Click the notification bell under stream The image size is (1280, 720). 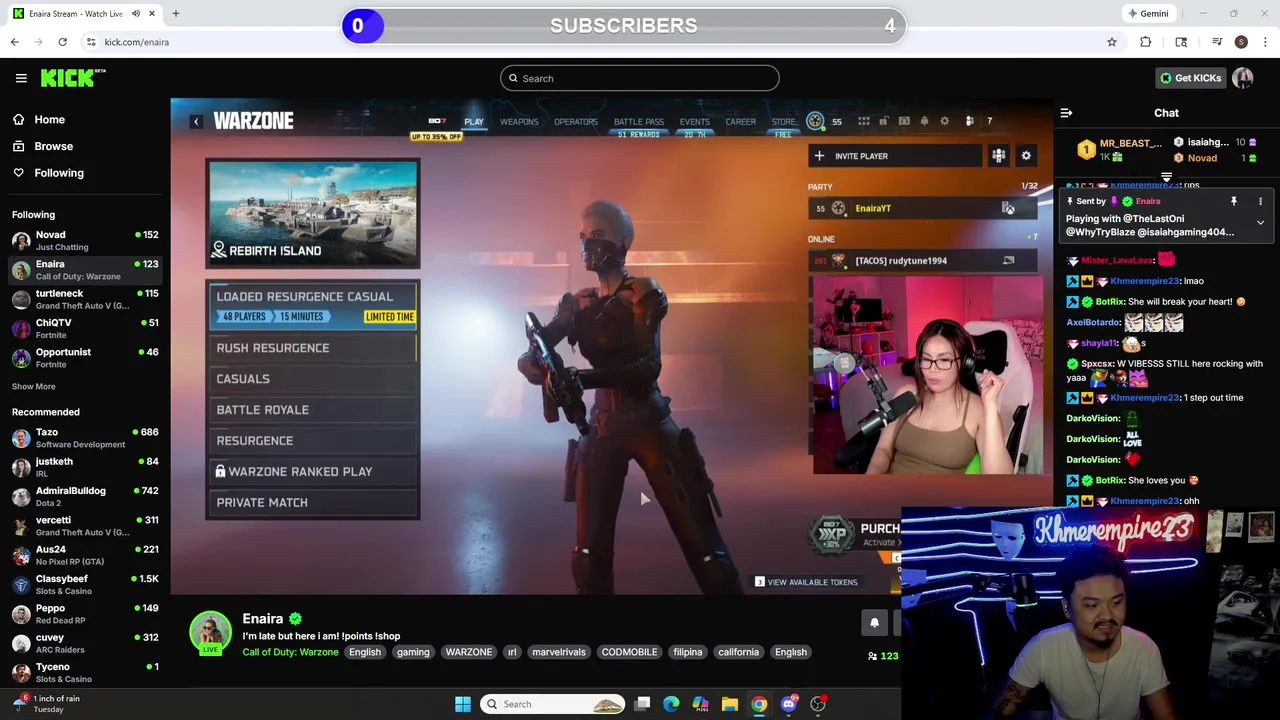874,622
